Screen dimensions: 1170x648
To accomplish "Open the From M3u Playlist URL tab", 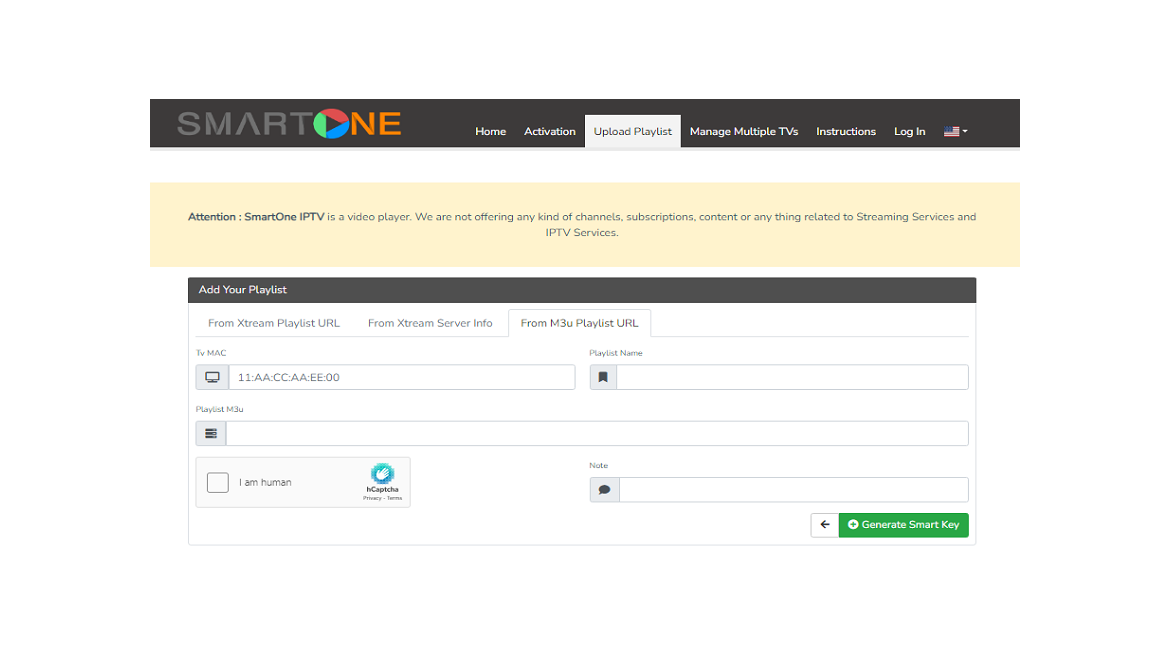I will [579, 323].
